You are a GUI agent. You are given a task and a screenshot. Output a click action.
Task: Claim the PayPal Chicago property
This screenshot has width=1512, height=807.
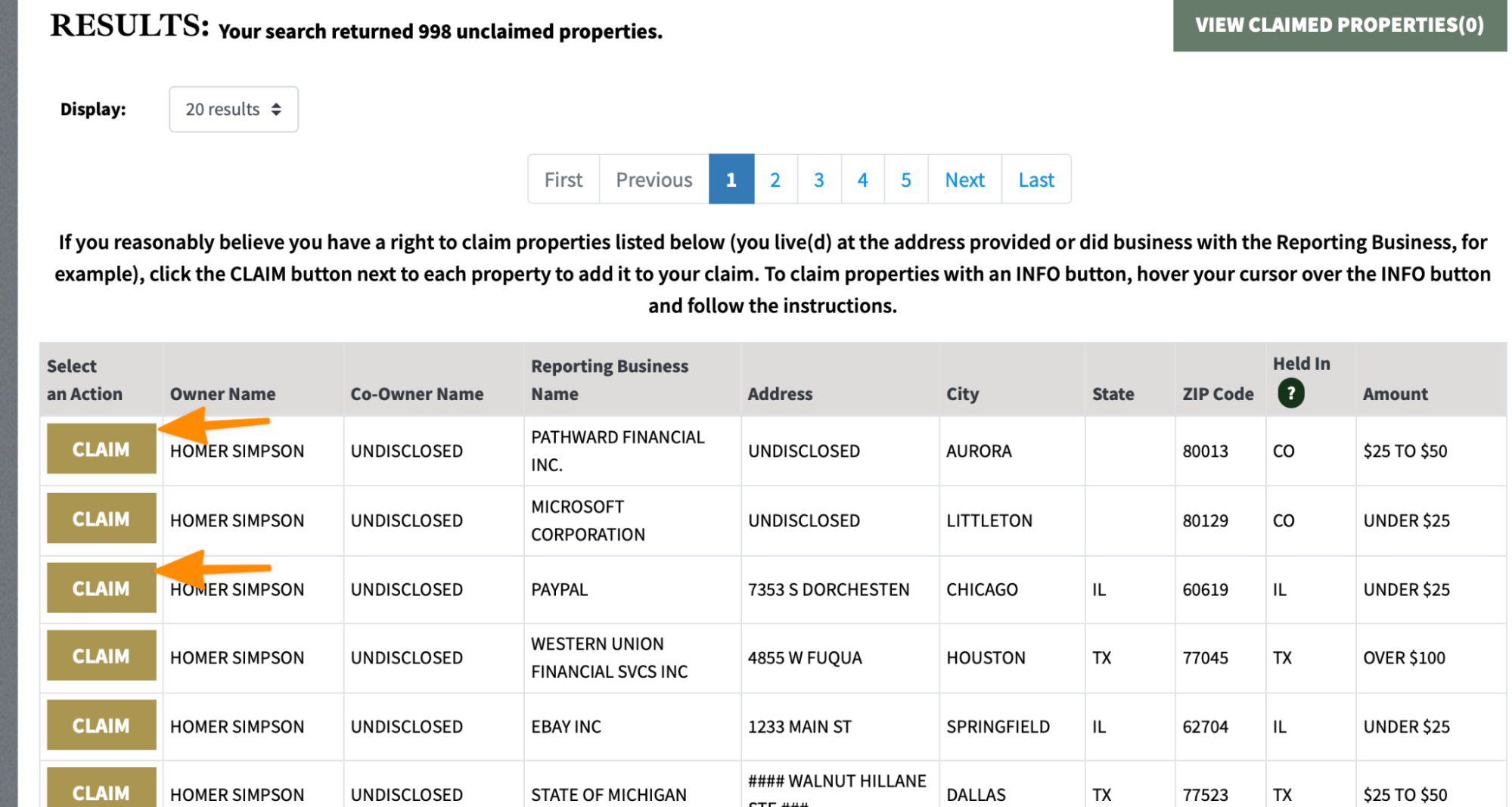101,588
